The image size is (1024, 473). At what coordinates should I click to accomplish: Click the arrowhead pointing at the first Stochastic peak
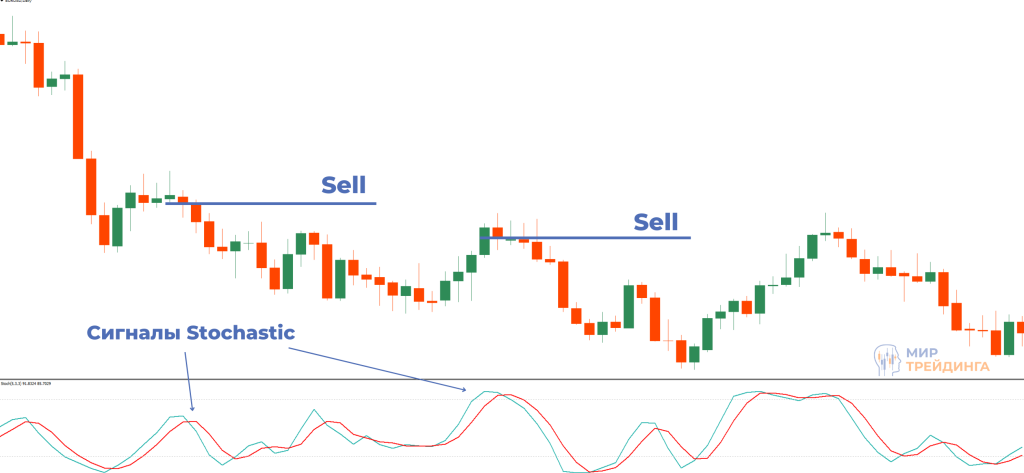[x=193, y=408]
